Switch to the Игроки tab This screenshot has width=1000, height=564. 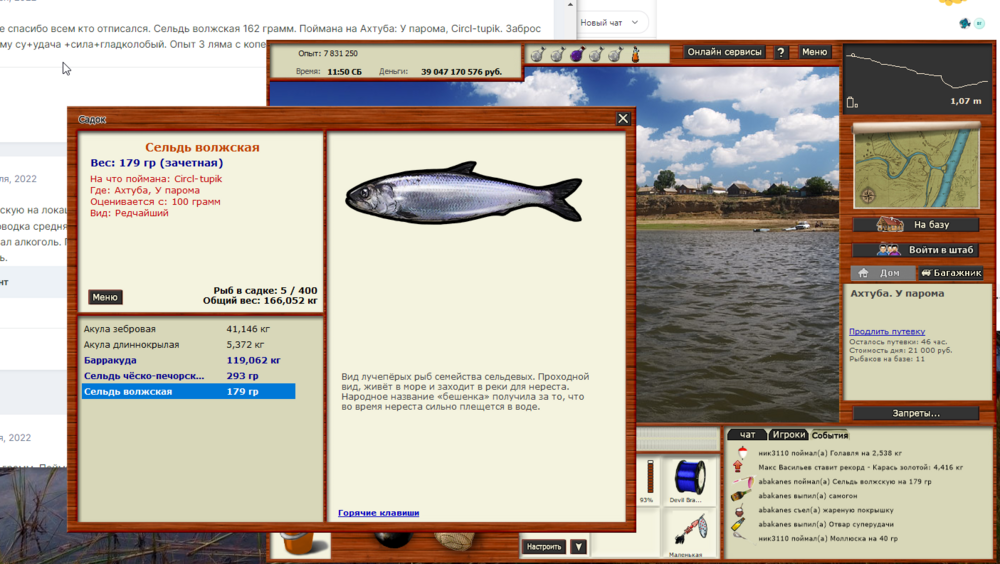pyautogui.click(x=788, y=434)
